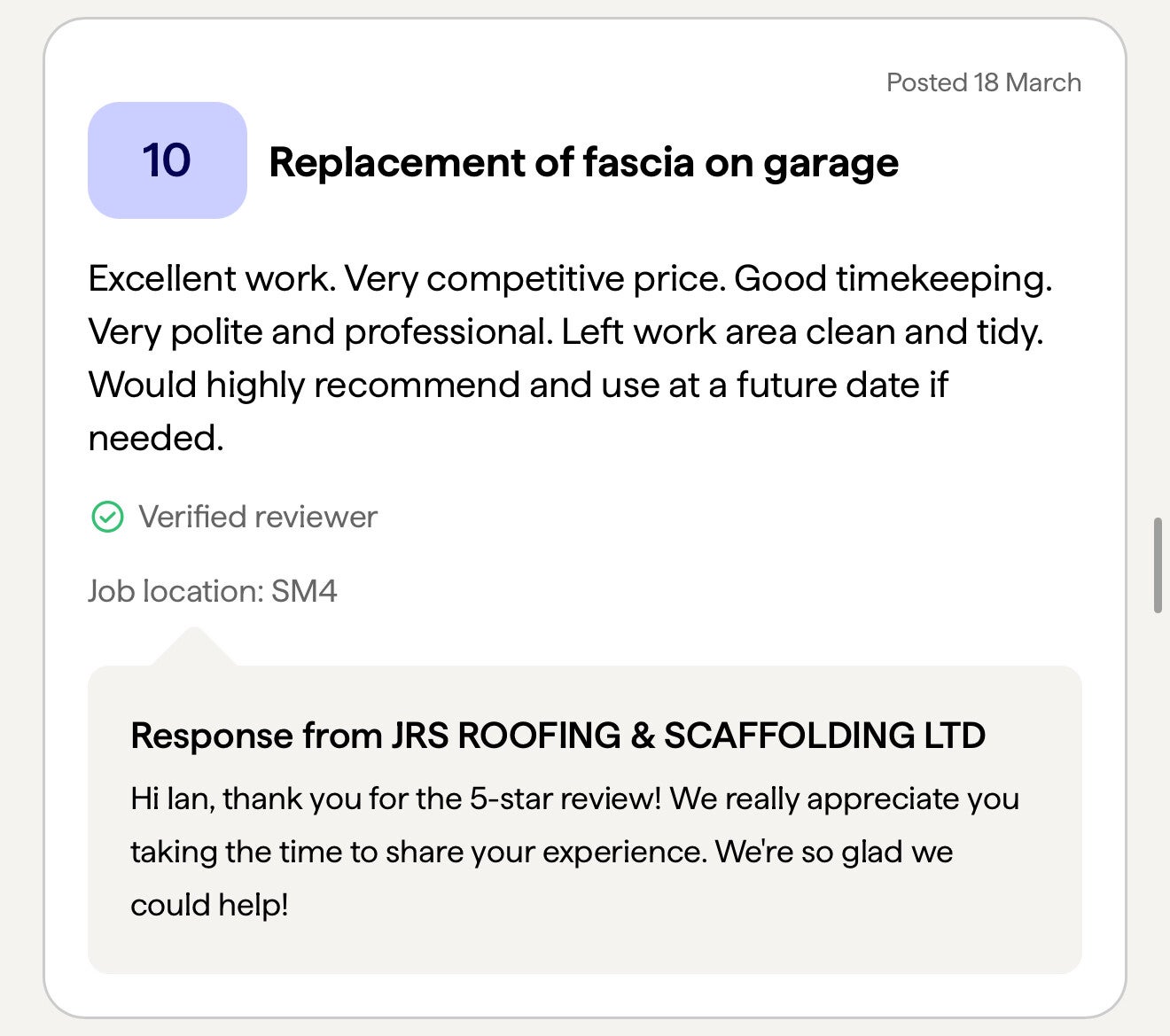
Task: Click the could help! closing text
Action: (x=209, y=905)
